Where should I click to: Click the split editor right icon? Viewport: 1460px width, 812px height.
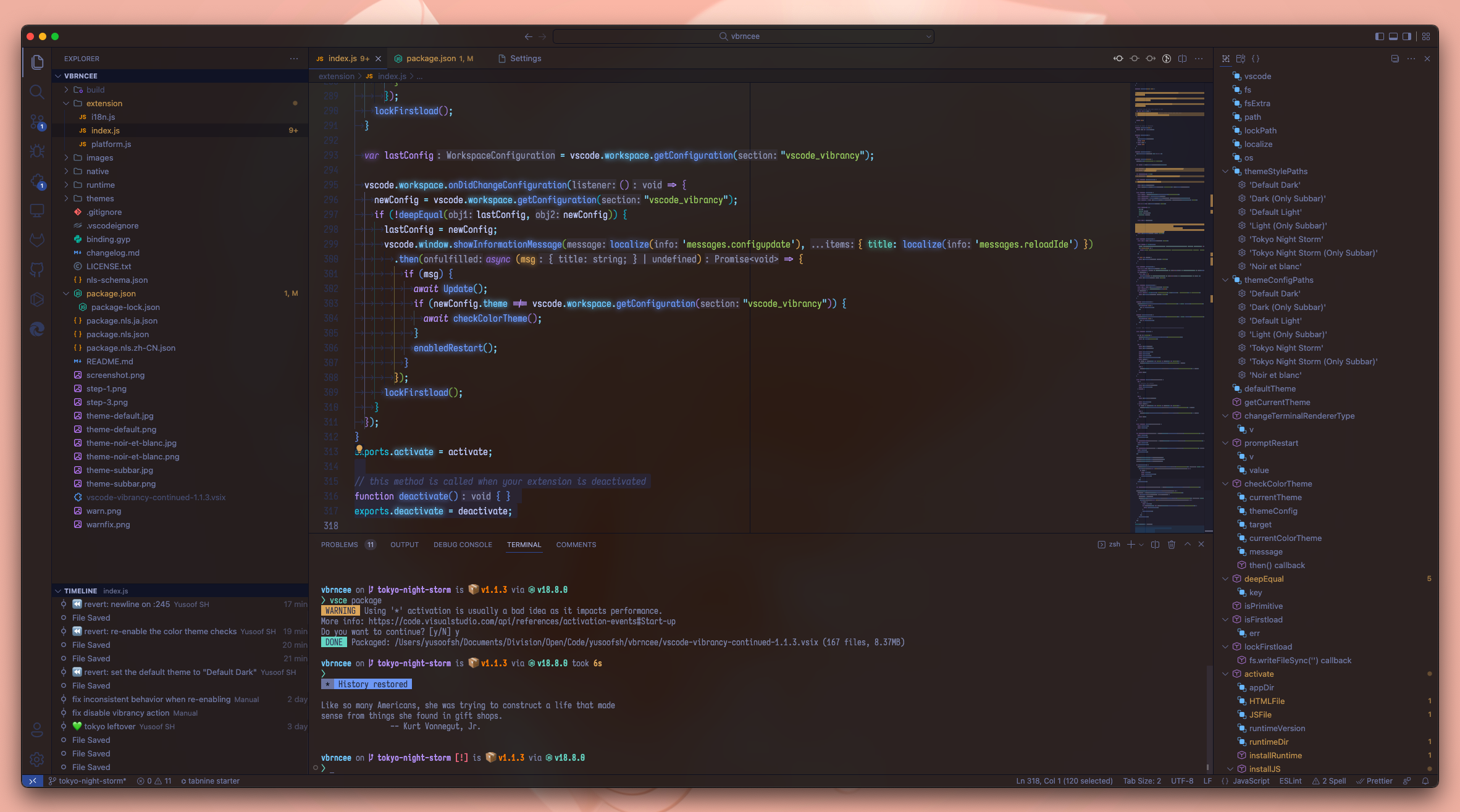[1182, 59]
